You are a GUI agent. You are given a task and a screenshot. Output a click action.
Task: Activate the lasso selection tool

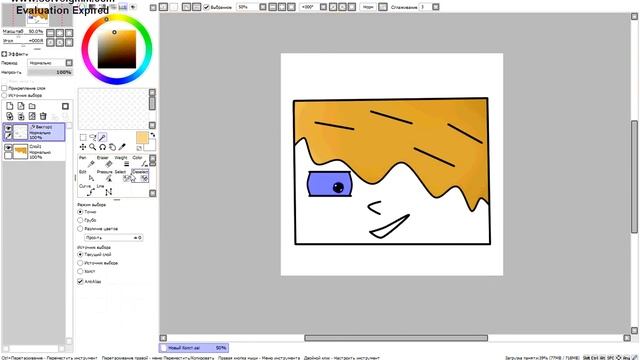coord(93,137)
